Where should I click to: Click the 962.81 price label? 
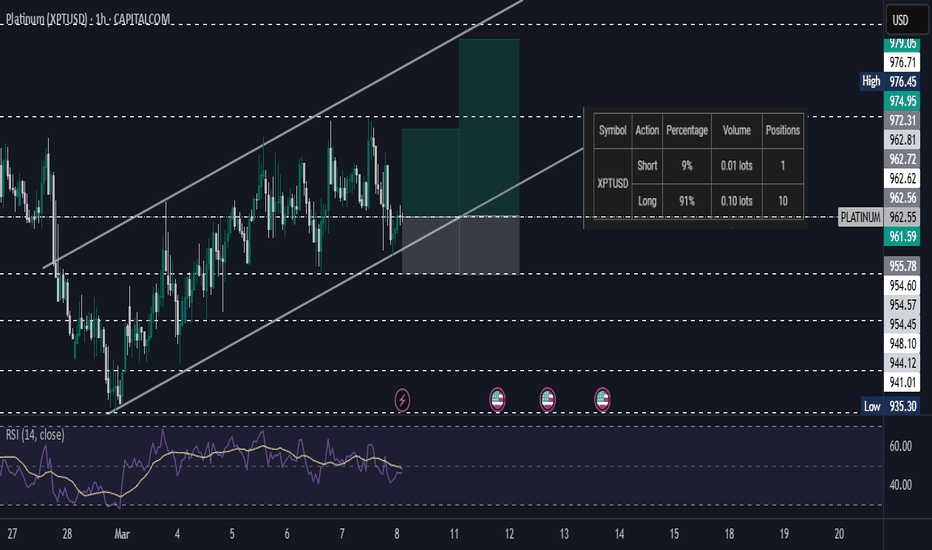pos(902,140)
